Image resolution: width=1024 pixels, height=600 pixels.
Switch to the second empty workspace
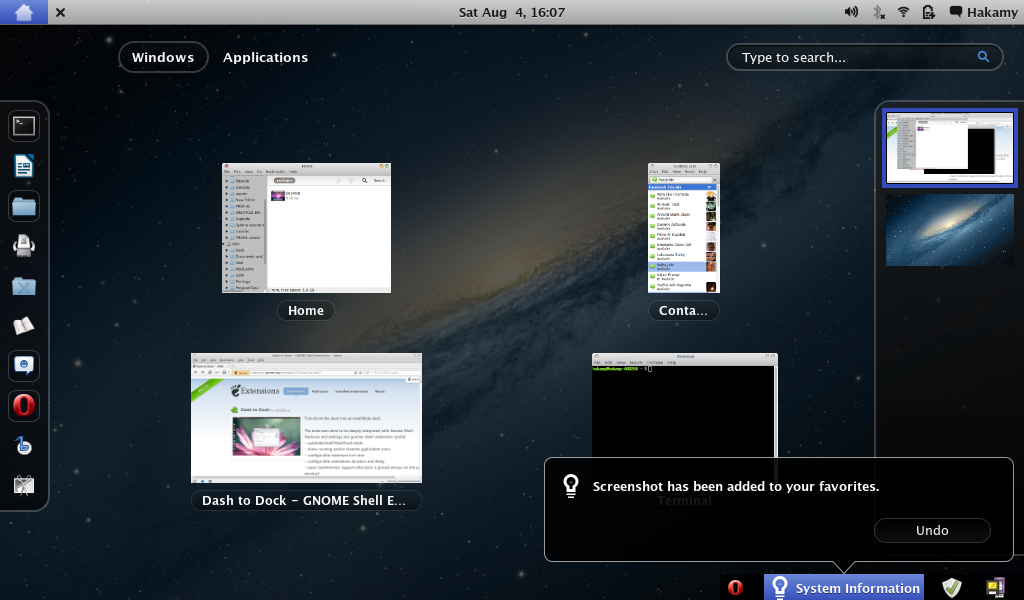click(950, 229)
